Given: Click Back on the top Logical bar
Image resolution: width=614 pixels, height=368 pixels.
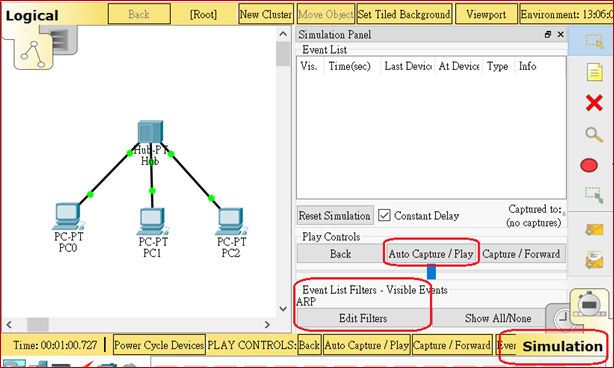Looking at the screenshot, I should point(139,14).
